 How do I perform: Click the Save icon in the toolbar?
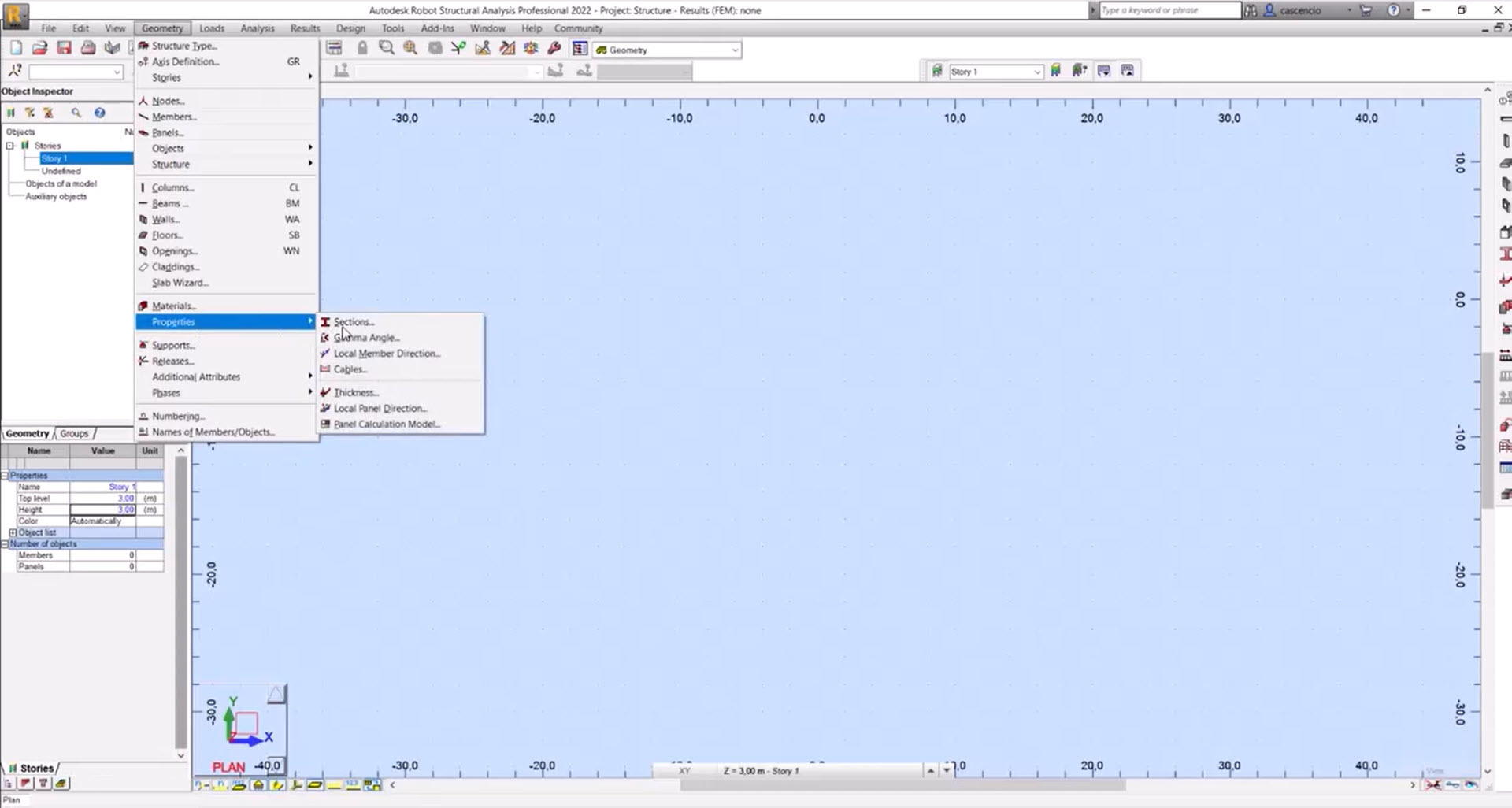[64, 48]
